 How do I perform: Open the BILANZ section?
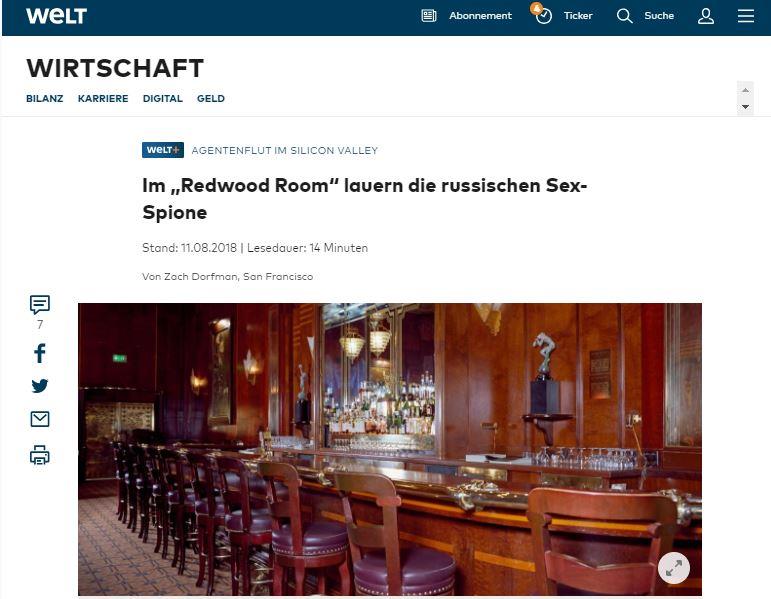(x=45, y=98)
